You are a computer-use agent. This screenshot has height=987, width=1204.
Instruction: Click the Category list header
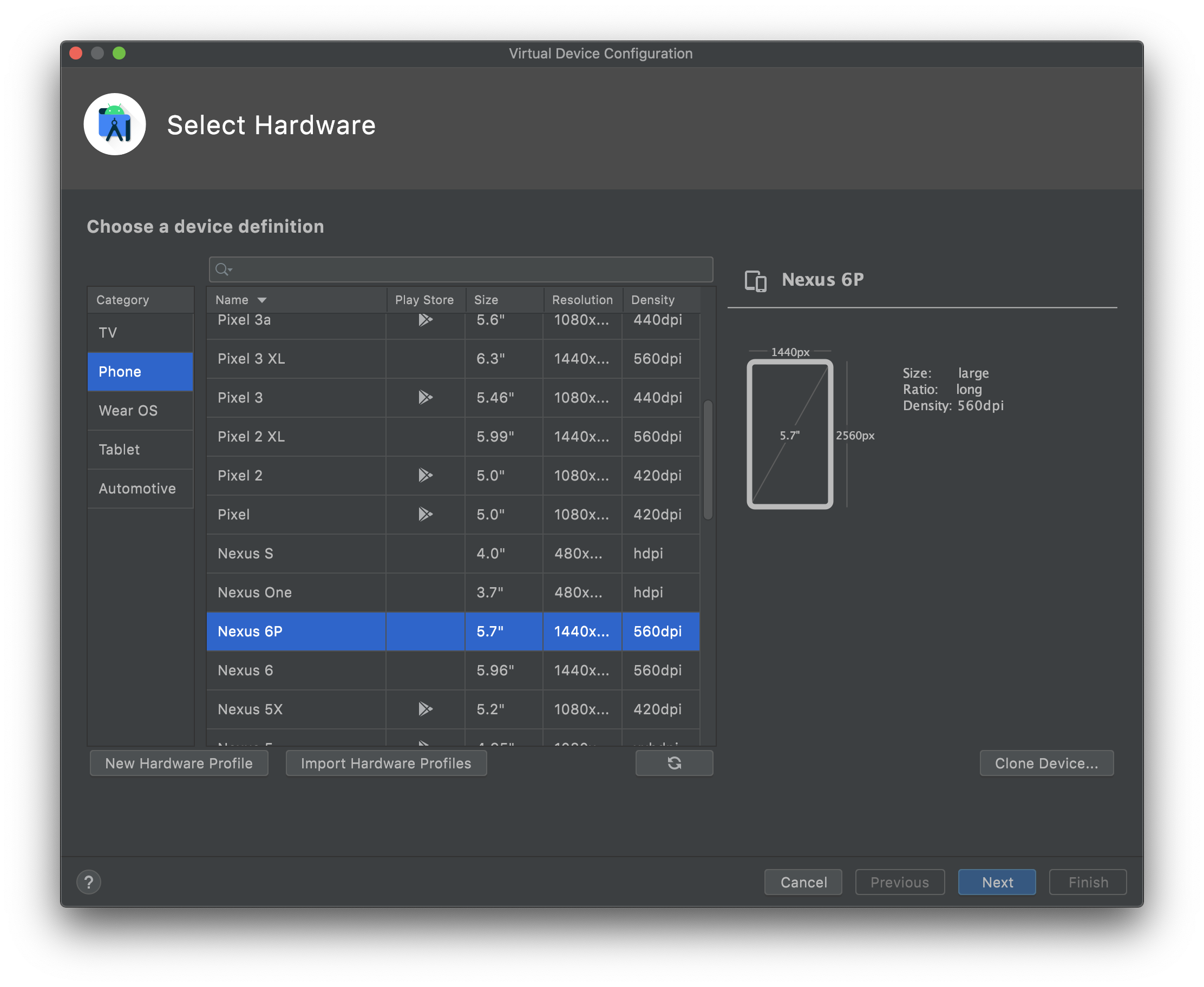(x=140, y=300)
